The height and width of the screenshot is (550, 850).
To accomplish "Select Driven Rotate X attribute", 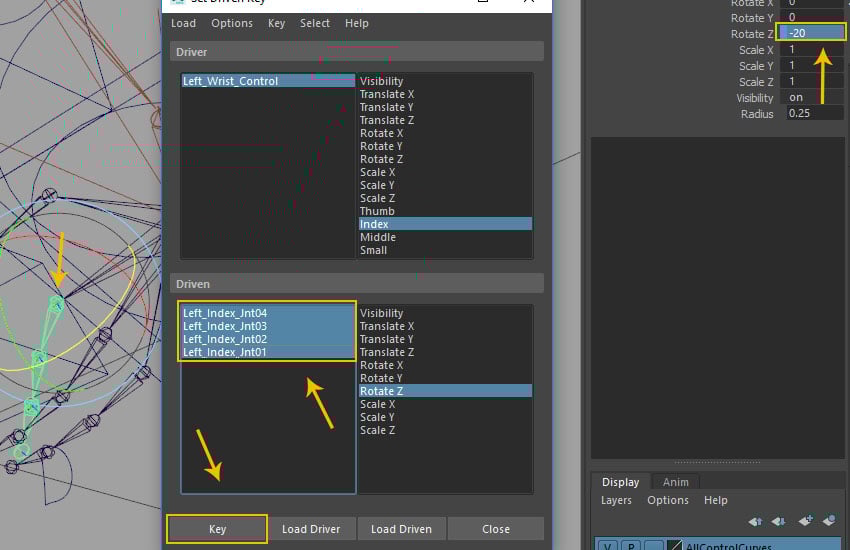I will [x=445, y=365].
